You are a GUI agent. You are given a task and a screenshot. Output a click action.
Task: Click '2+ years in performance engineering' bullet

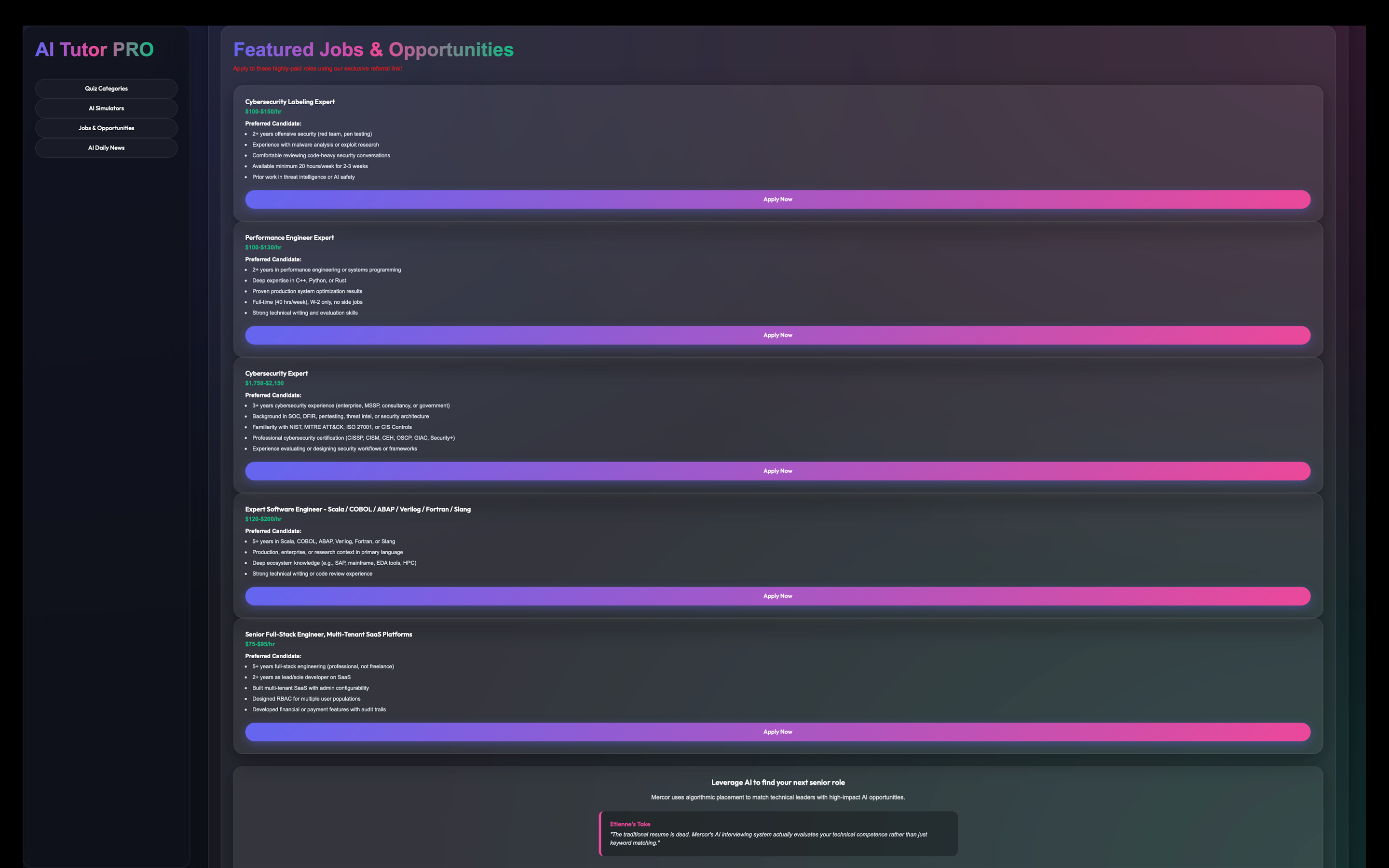(x=327, y=270)
